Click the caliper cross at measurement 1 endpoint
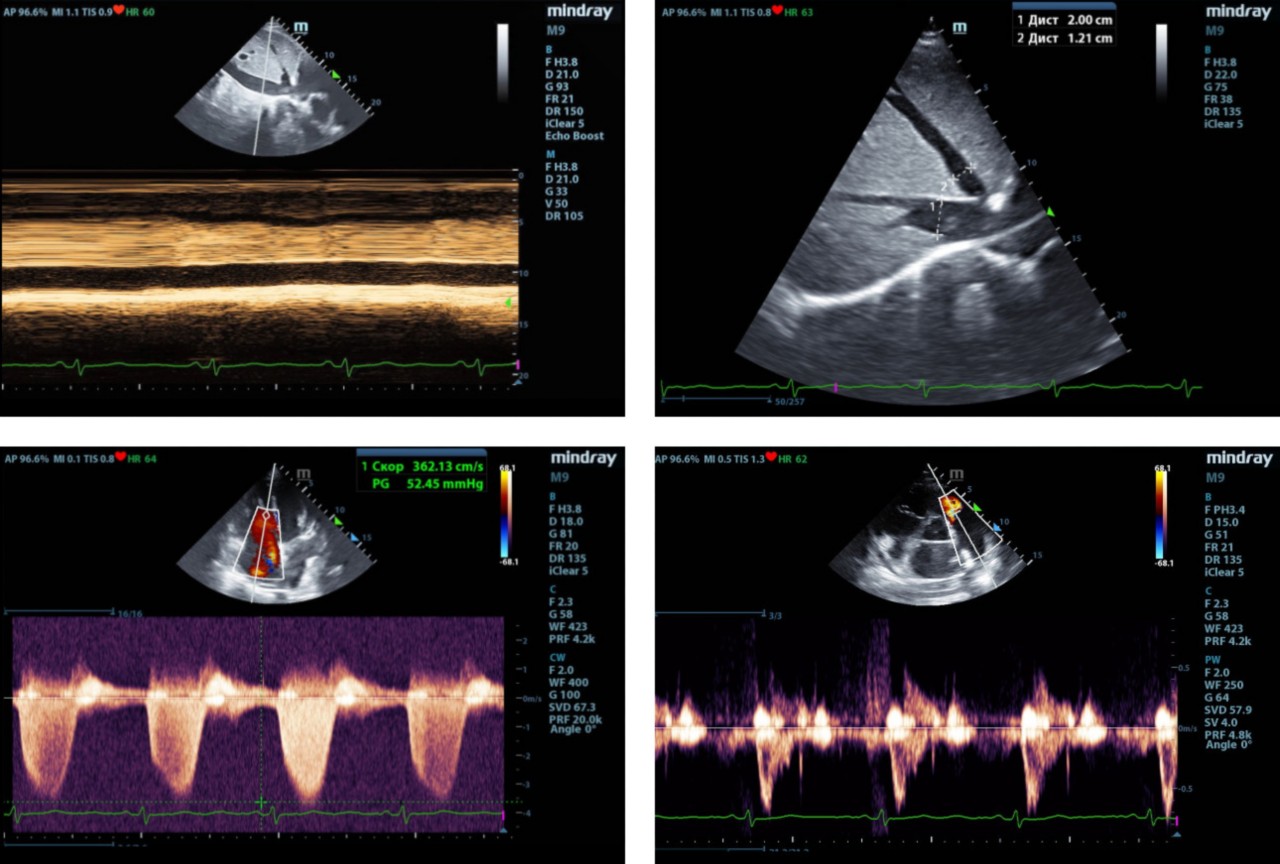The height and width of the screenshot is (864, 1280). point(937,236)
